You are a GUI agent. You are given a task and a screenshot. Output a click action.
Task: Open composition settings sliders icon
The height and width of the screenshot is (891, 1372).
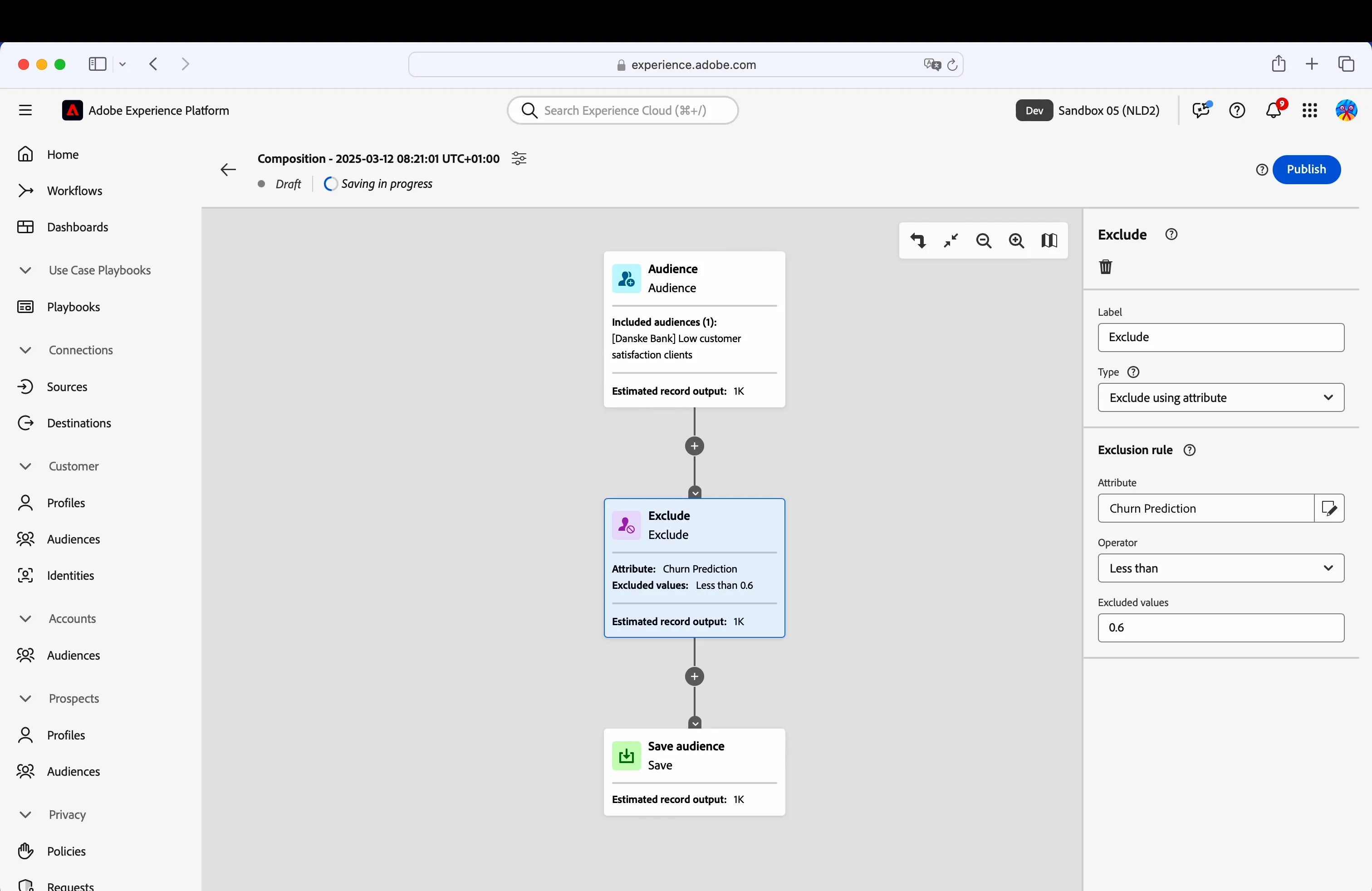point(519,158)
